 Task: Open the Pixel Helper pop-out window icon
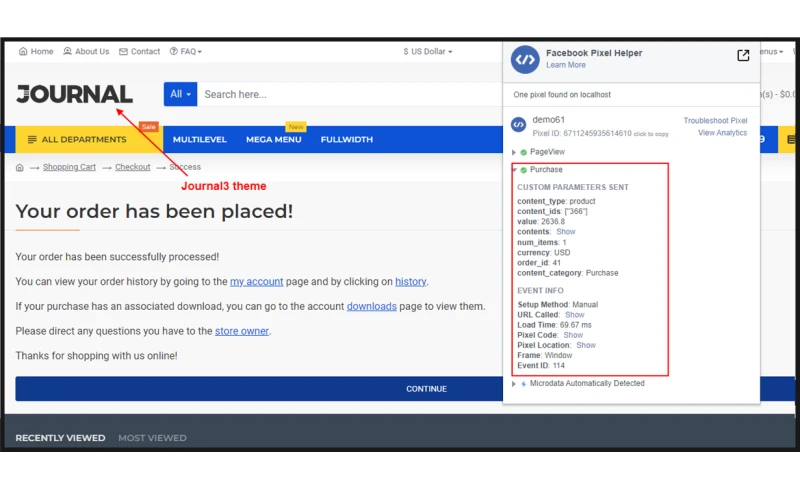[743, 56]
